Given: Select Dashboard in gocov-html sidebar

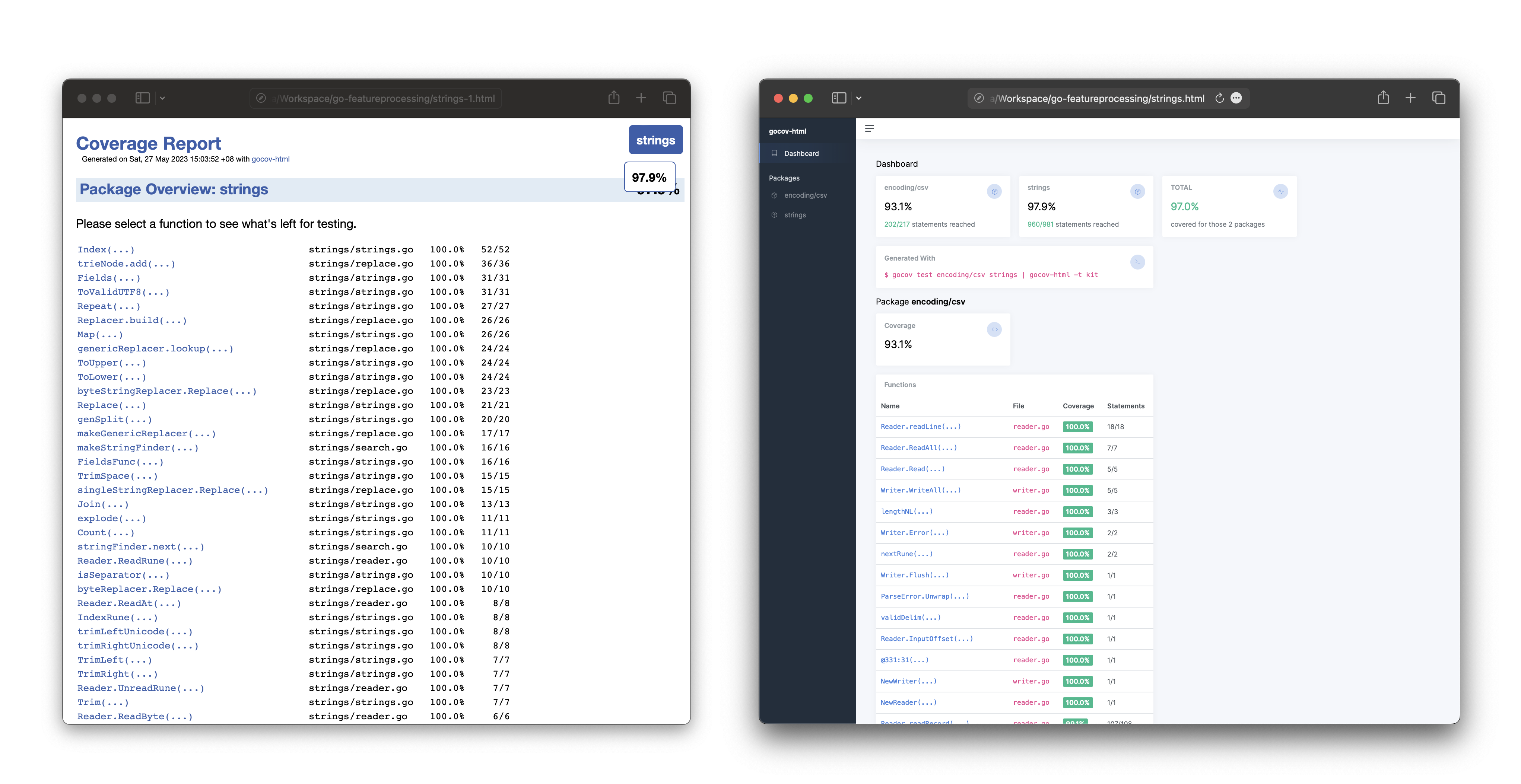Looking at the screenshot, I should 801,153.
